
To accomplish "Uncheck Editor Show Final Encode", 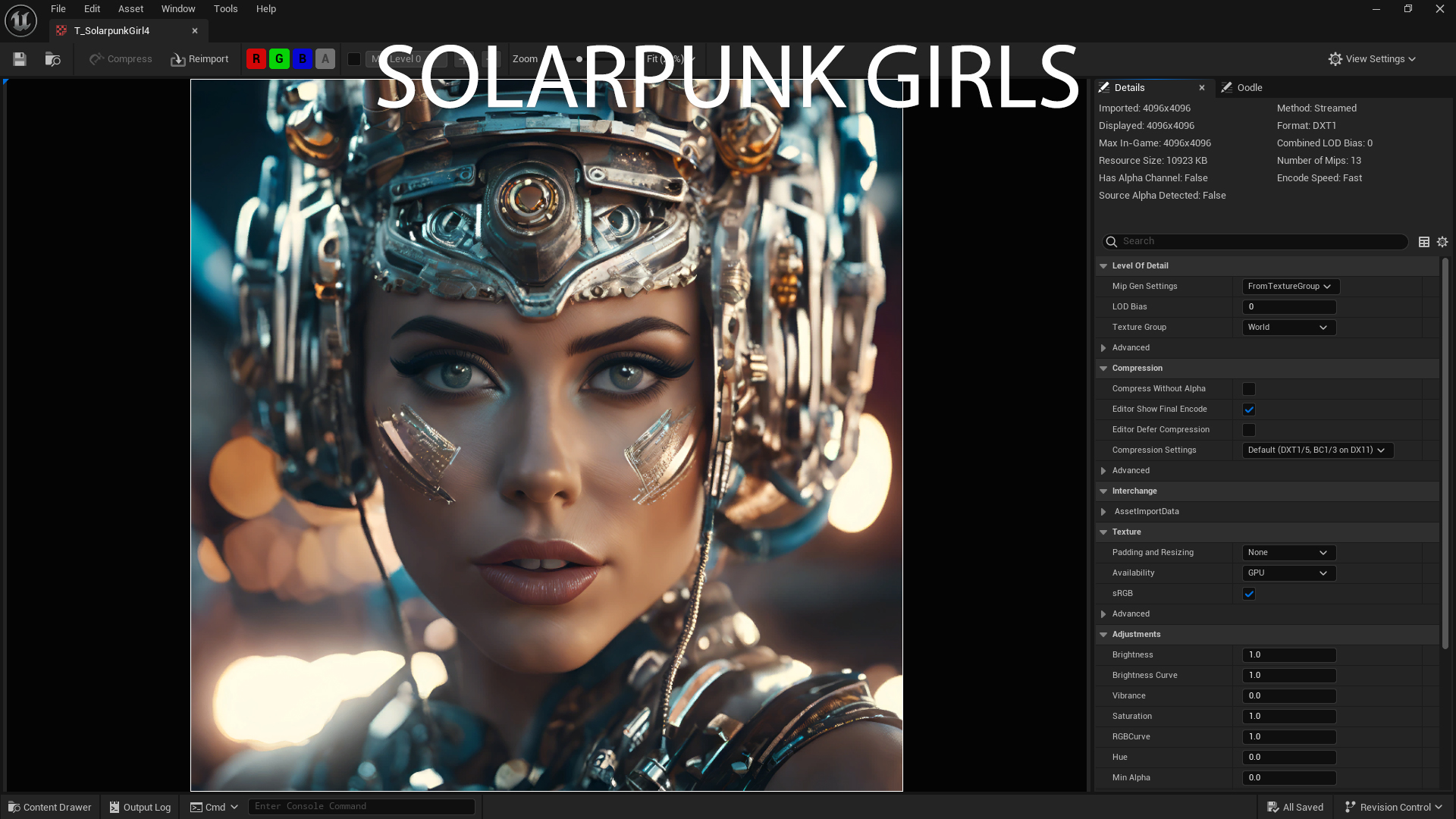I will click(x=1249, y=409).
